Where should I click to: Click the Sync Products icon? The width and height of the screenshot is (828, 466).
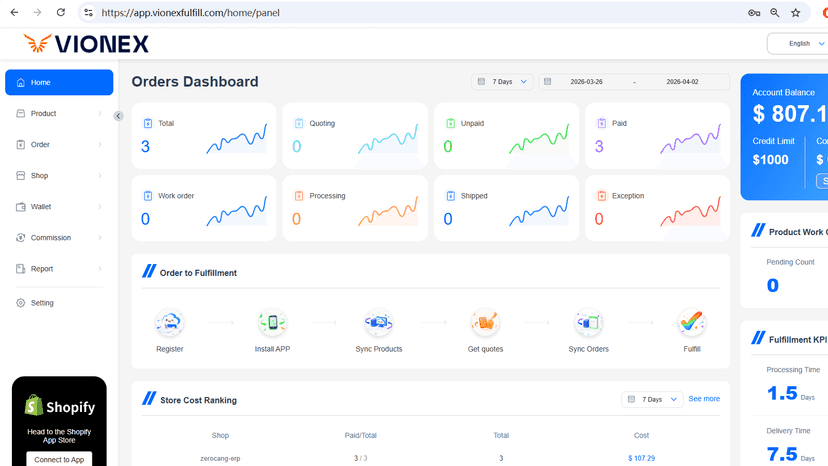(x=379, y=322)
